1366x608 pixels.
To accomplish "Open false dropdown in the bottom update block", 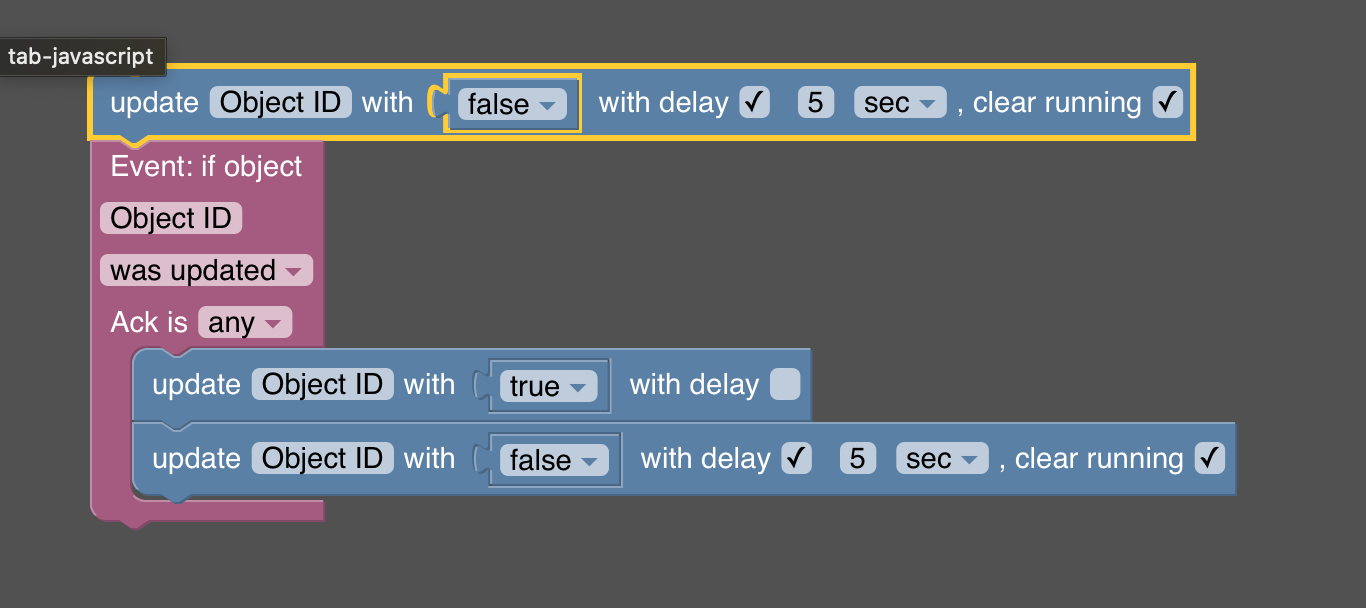I will pyautogui.click(x=553, y=460).
